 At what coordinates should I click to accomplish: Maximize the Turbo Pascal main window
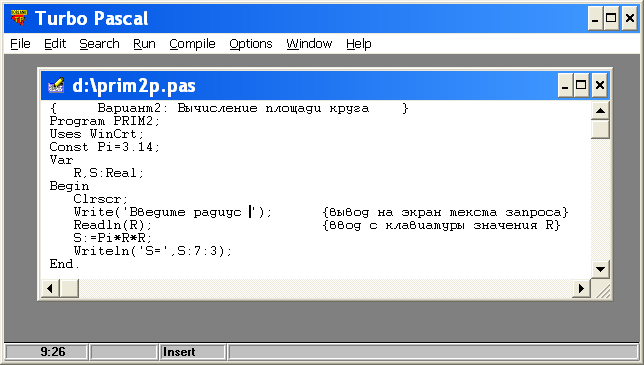tap(611, 18)
